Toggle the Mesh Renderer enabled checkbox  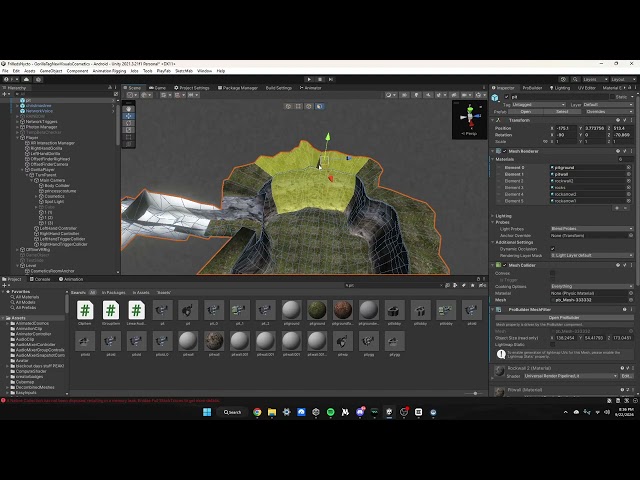pyautogui.click(x=504, y=151)
